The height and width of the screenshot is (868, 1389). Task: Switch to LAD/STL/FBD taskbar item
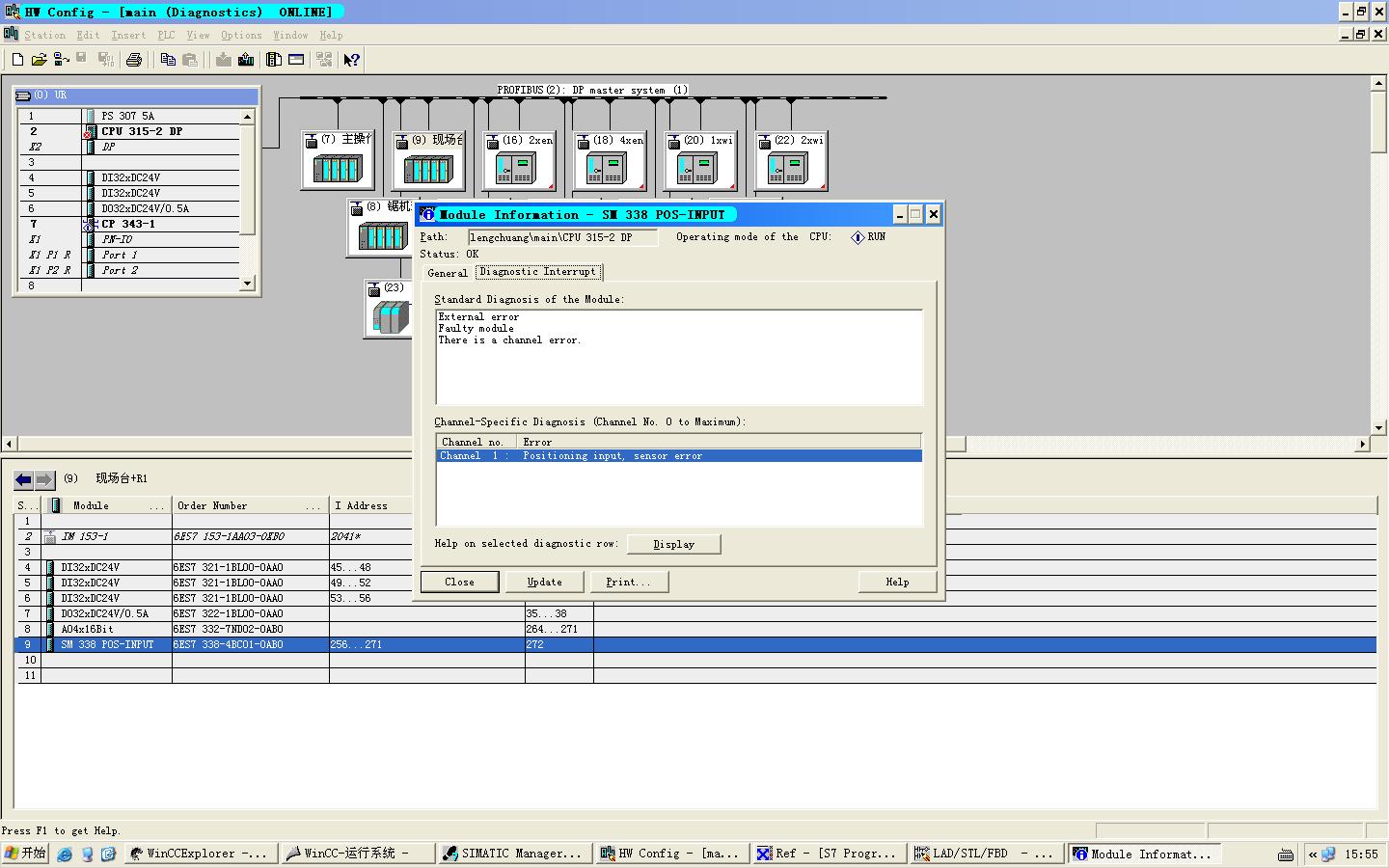[x=987, y=854]
